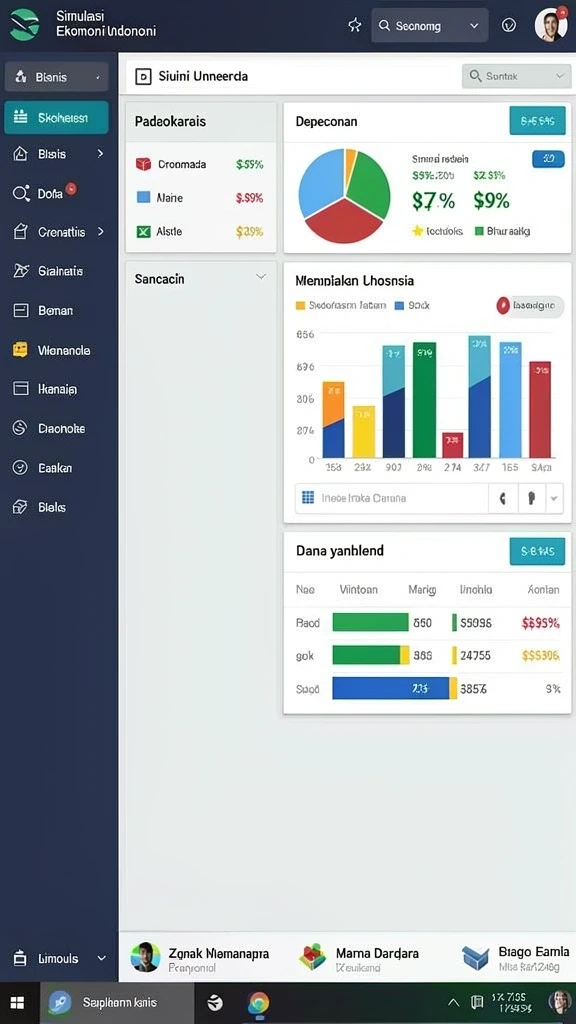This screenshot has height=1024, width=576.
Task: Open the user profile avatar at top right
Action: click(551, 25)
